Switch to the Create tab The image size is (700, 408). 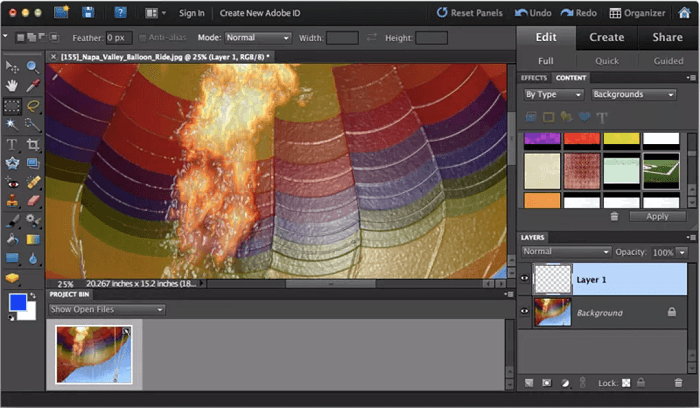(x=607, y=37)
